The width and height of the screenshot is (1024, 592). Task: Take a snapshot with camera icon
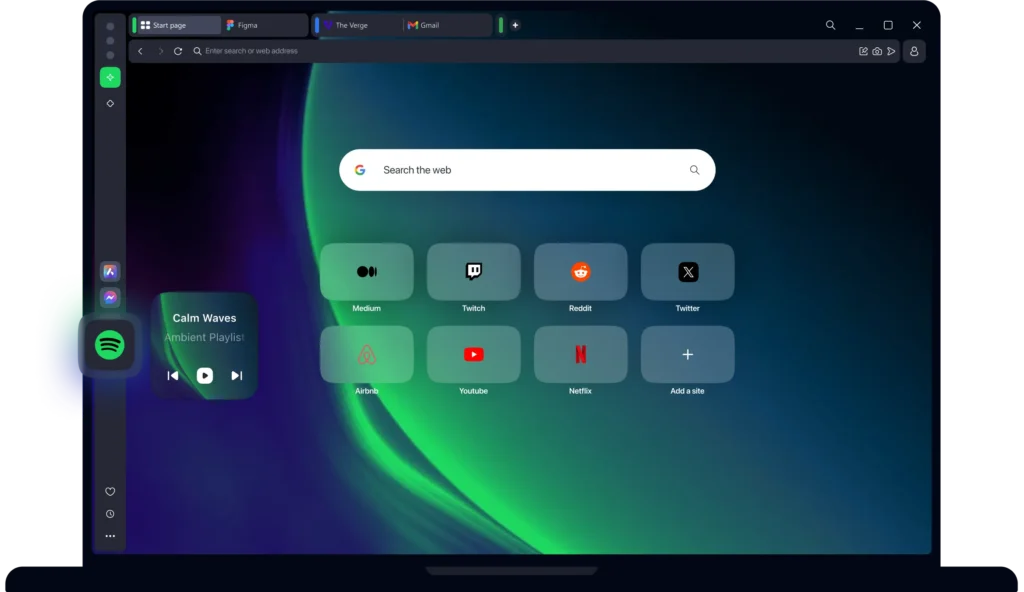[877, 51]
